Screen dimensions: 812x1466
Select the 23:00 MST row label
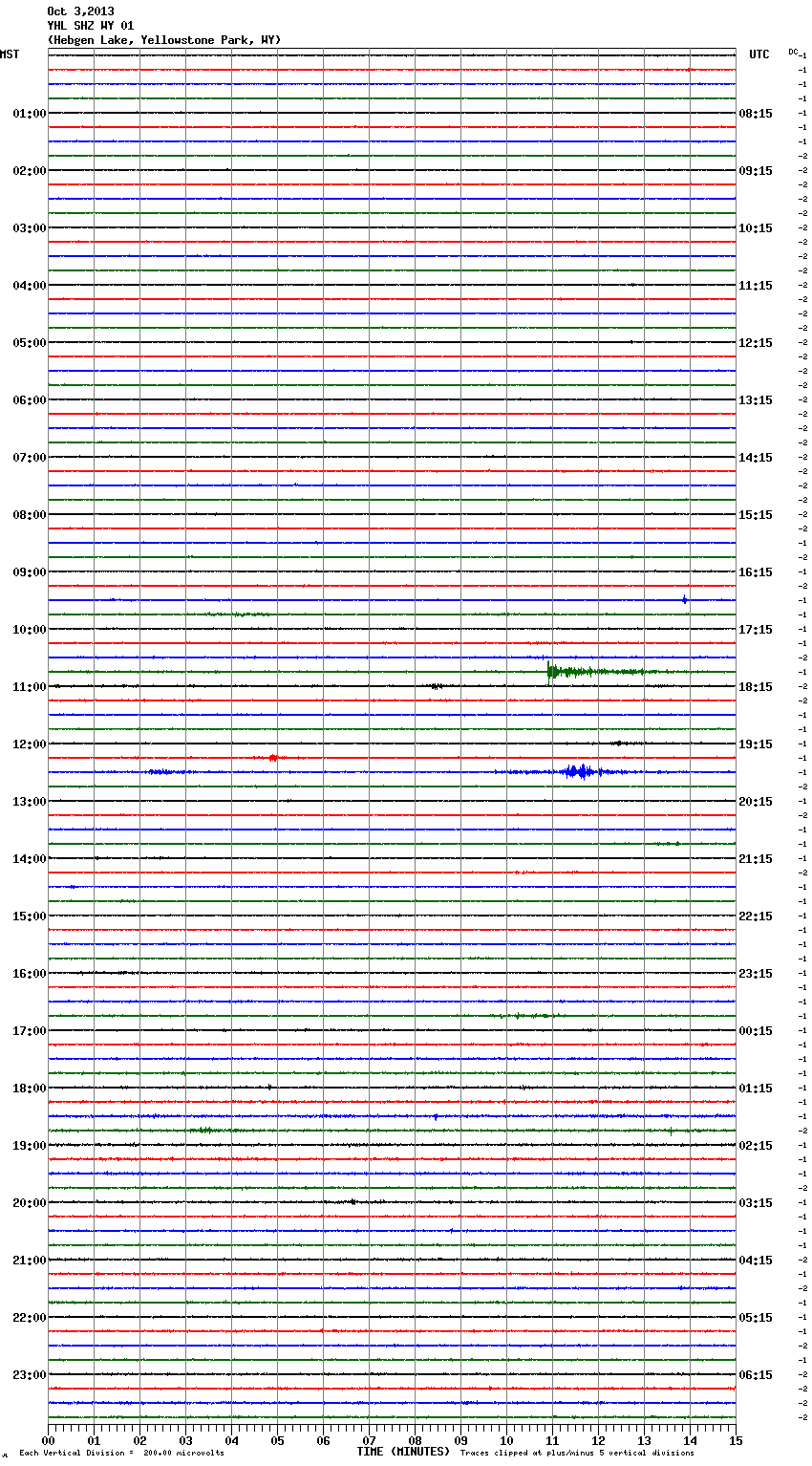point(30,1375)
